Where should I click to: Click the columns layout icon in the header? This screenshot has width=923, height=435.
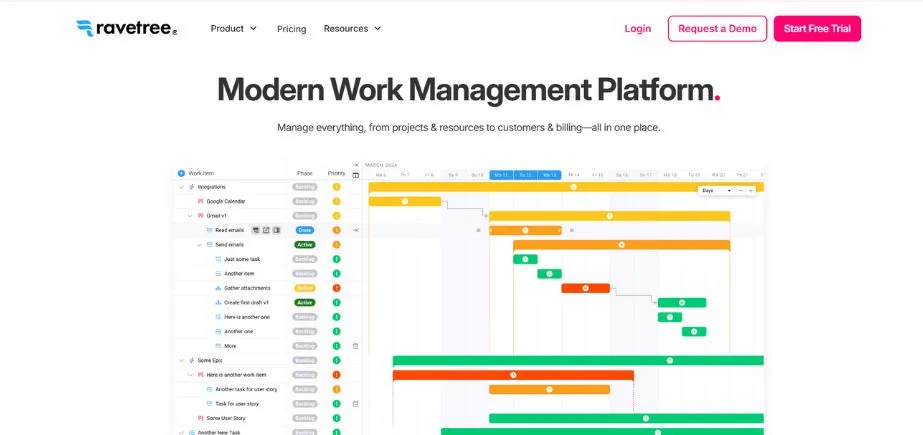point(356,175)
